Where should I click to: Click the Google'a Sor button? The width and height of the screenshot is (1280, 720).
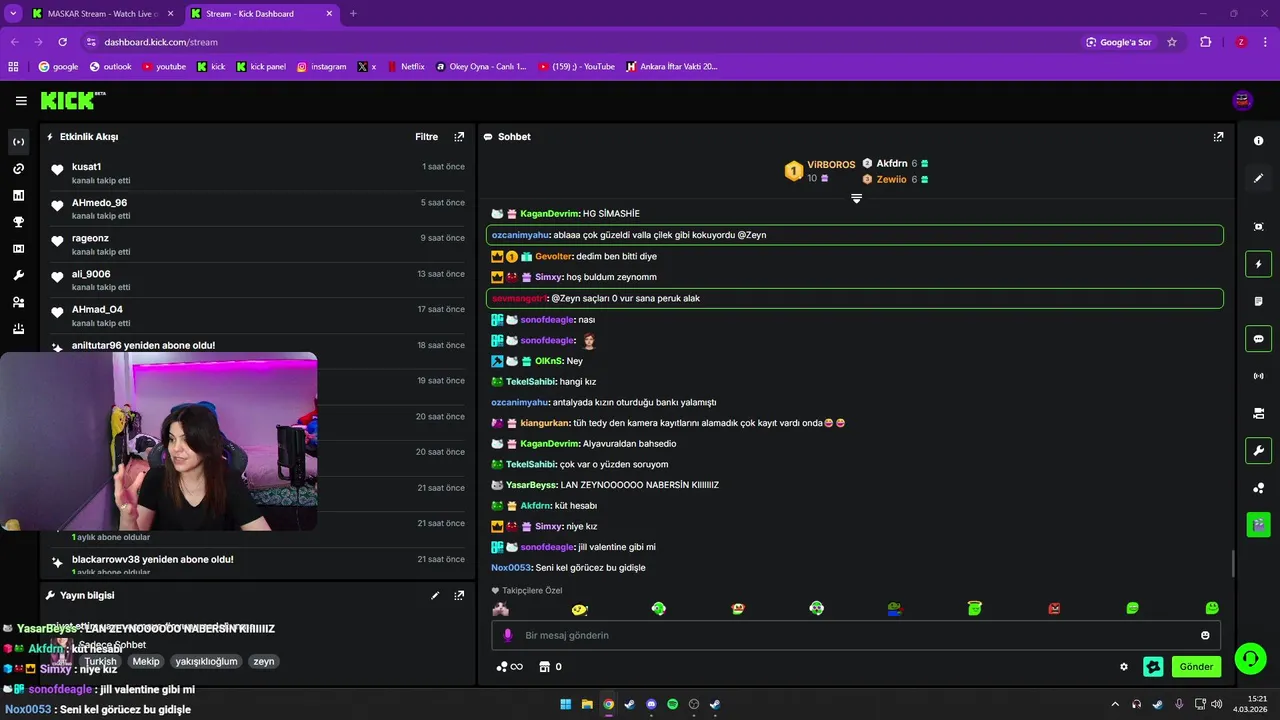coord(1119,42)
